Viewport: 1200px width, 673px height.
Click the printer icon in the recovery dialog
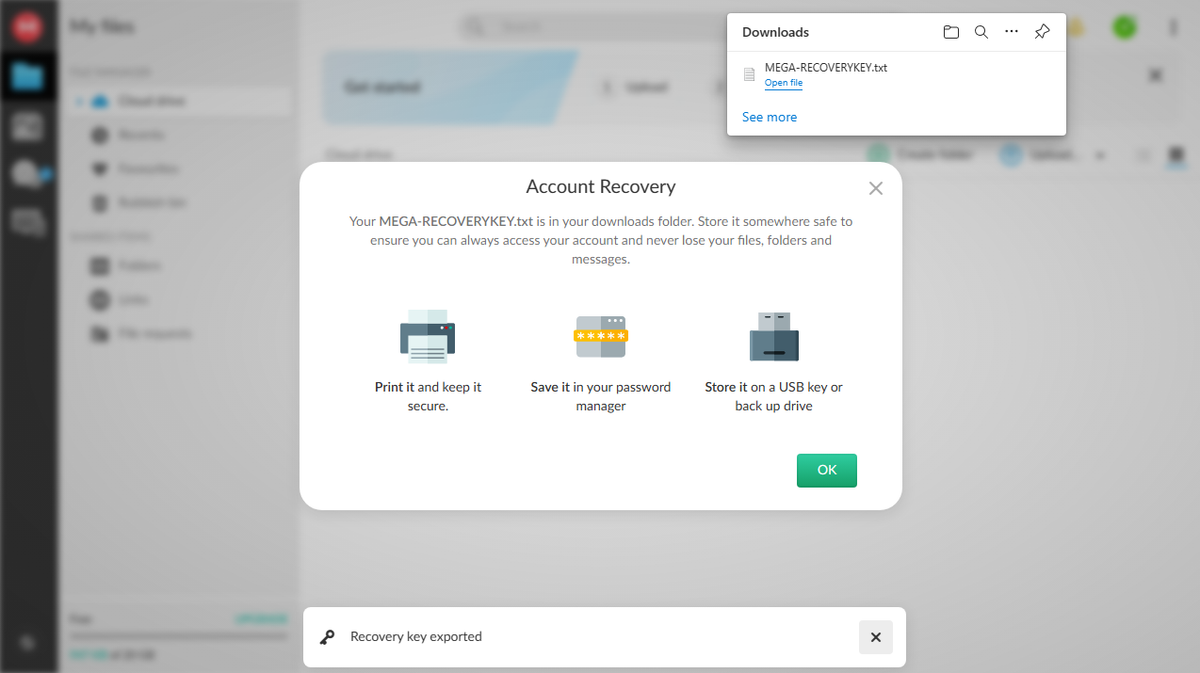(427, 336)
